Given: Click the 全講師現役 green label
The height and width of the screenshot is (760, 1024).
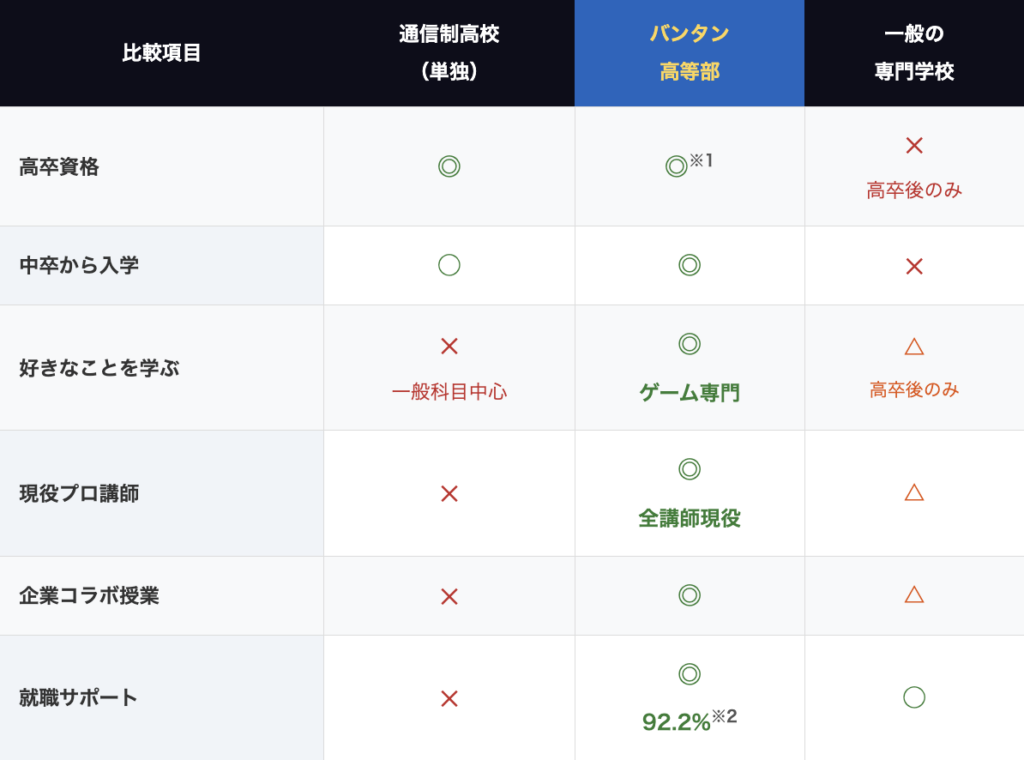Looking at the screenshot, I should coord(689,518).
